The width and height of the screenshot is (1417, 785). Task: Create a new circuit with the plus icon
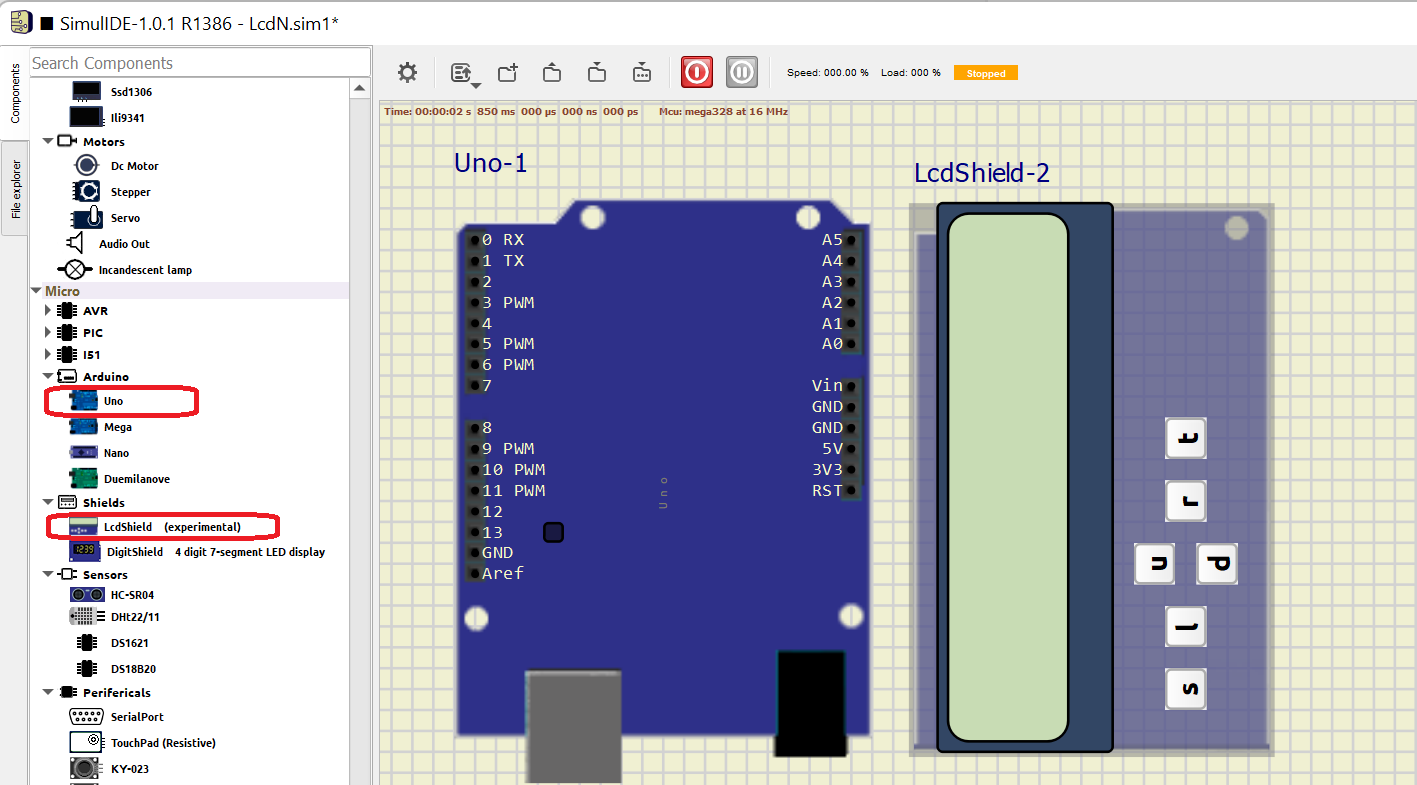pos(508,72)
